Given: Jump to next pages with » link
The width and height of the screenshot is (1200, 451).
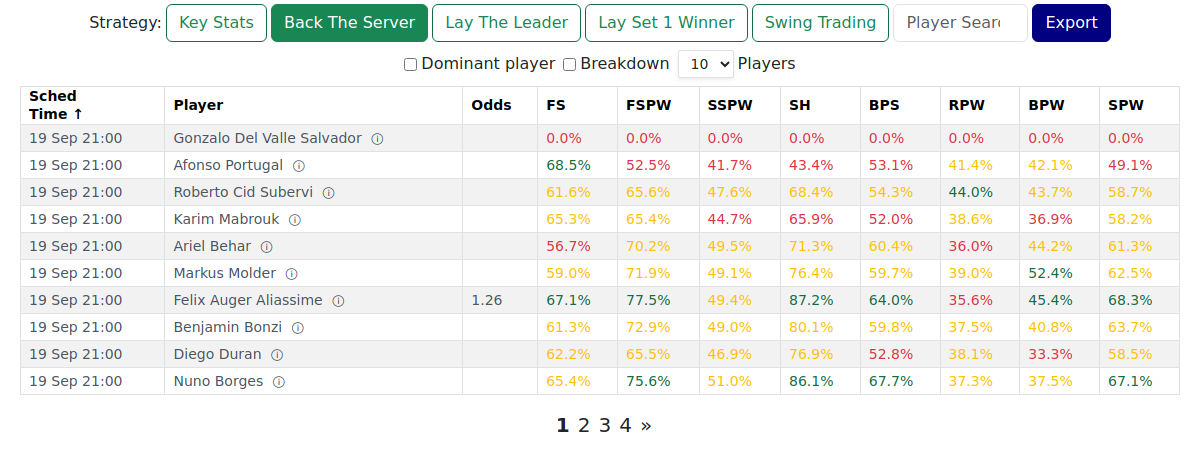Looking at the screenshot, I should [x=646, y=425].
